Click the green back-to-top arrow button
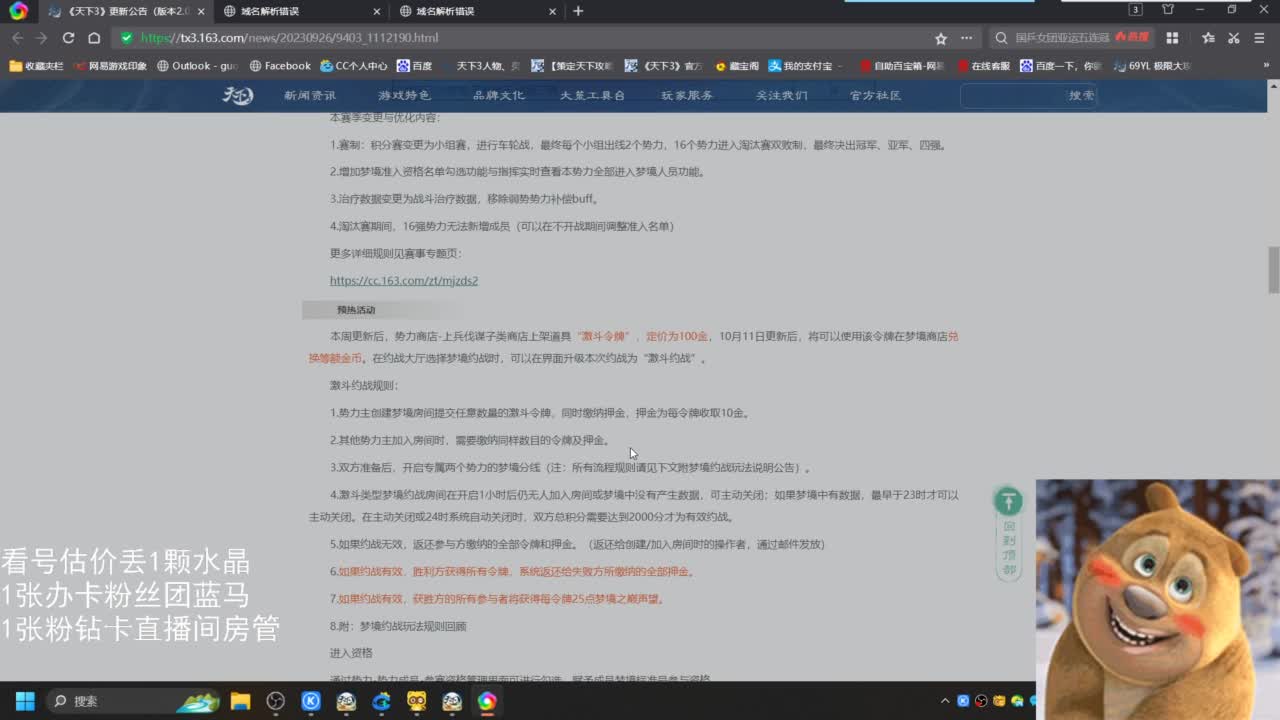 click(1008, 501)
